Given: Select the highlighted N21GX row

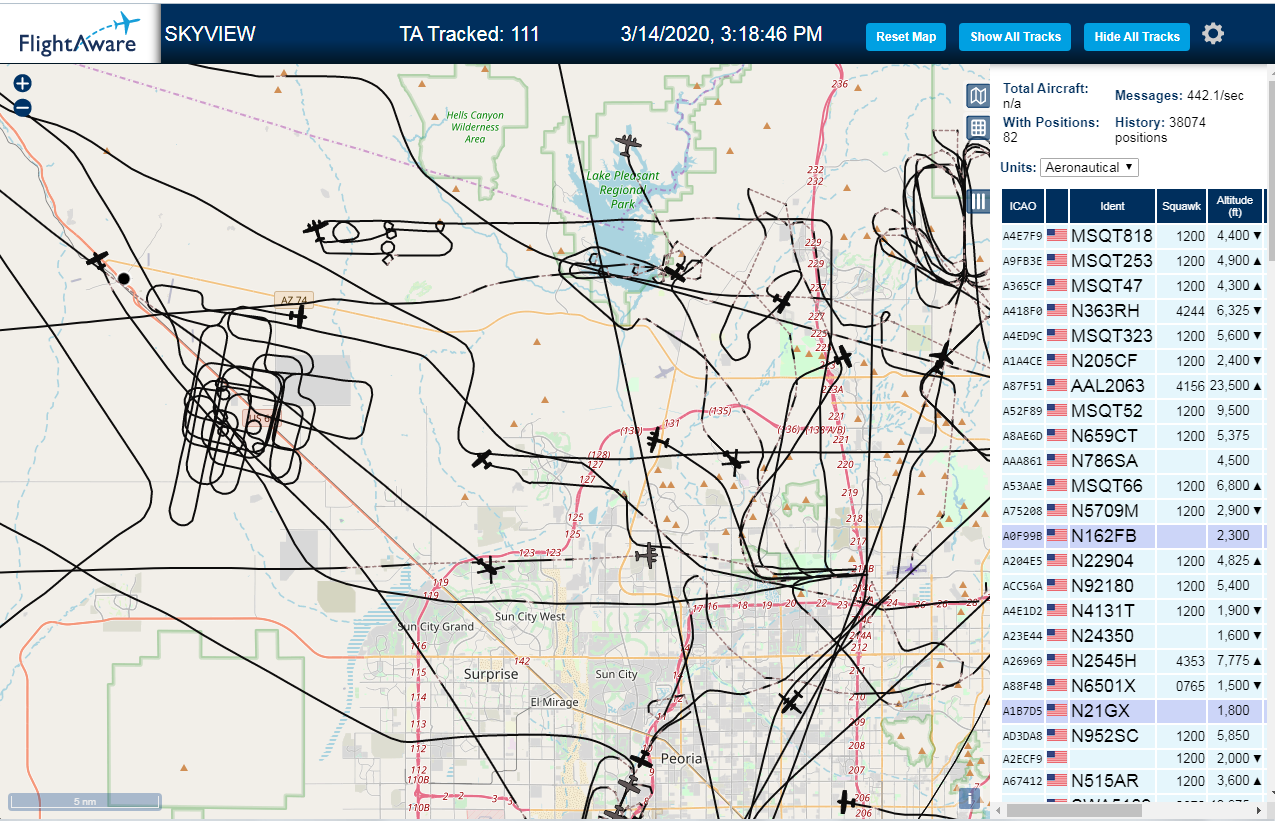Looking at the screenshot, I should pos(1133,711).
